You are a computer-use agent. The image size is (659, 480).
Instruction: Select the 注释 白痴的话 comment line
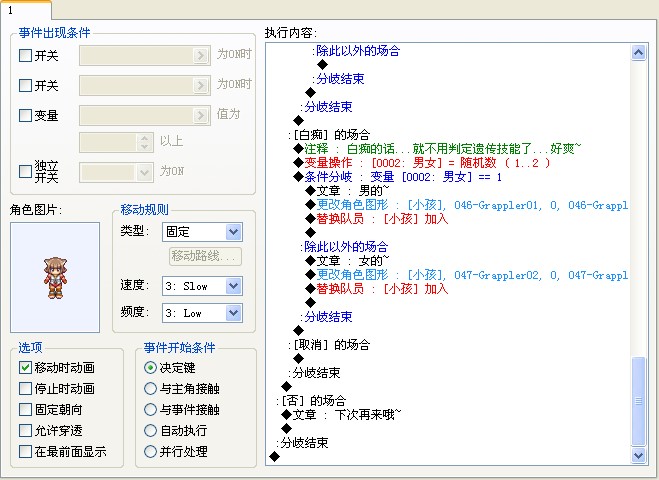pos(437,149)
